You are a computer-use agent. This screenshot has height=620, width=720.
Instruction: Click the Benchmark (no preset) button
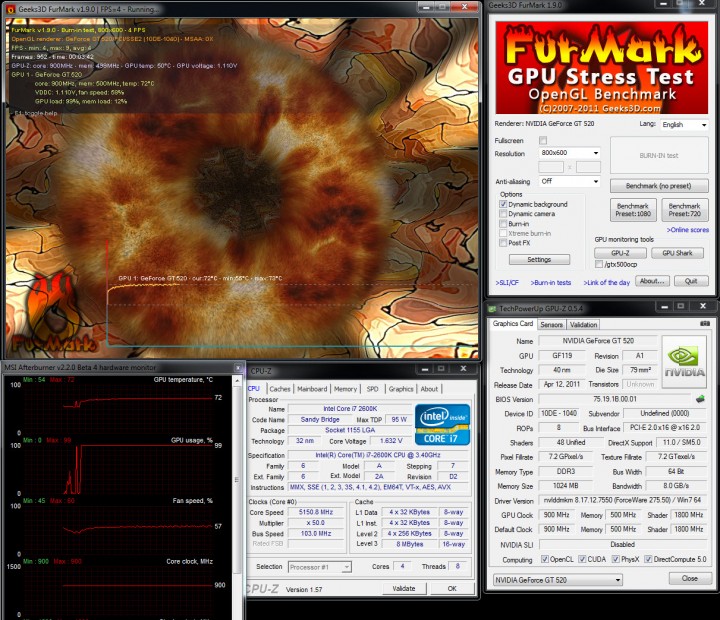[x=659, y=186]
